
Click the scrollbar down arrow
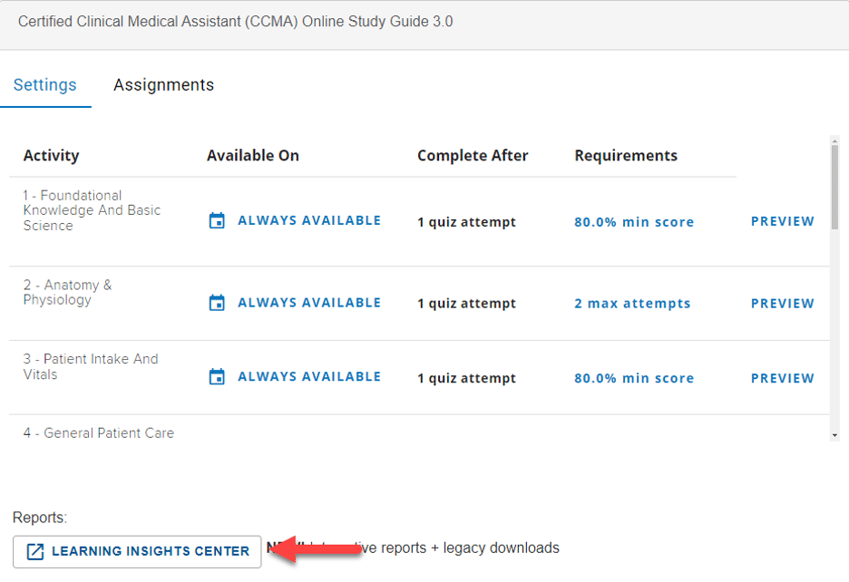835,437
